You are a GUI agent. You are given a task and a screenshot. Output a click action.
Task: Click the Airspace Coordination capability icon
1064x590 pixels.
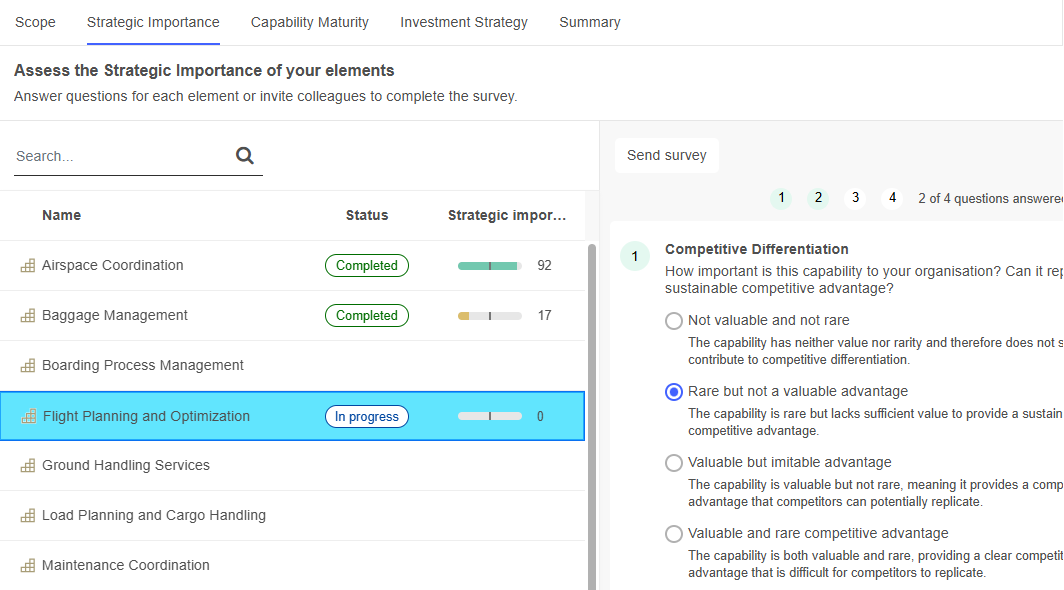[x=27, y=266]
